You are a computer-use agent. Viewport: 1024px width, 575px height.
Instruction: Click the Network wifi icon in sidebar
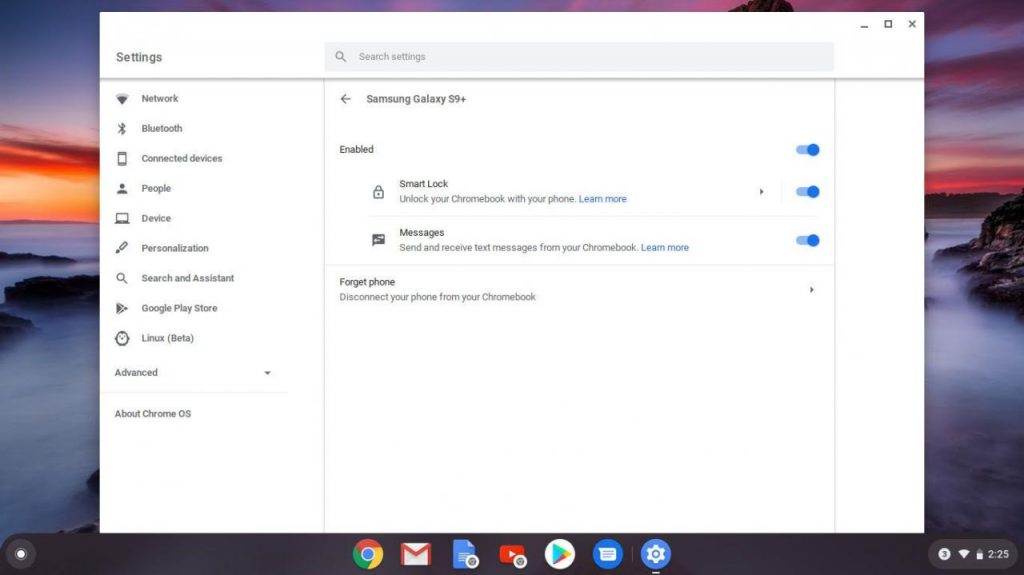(x=121, y=99)
